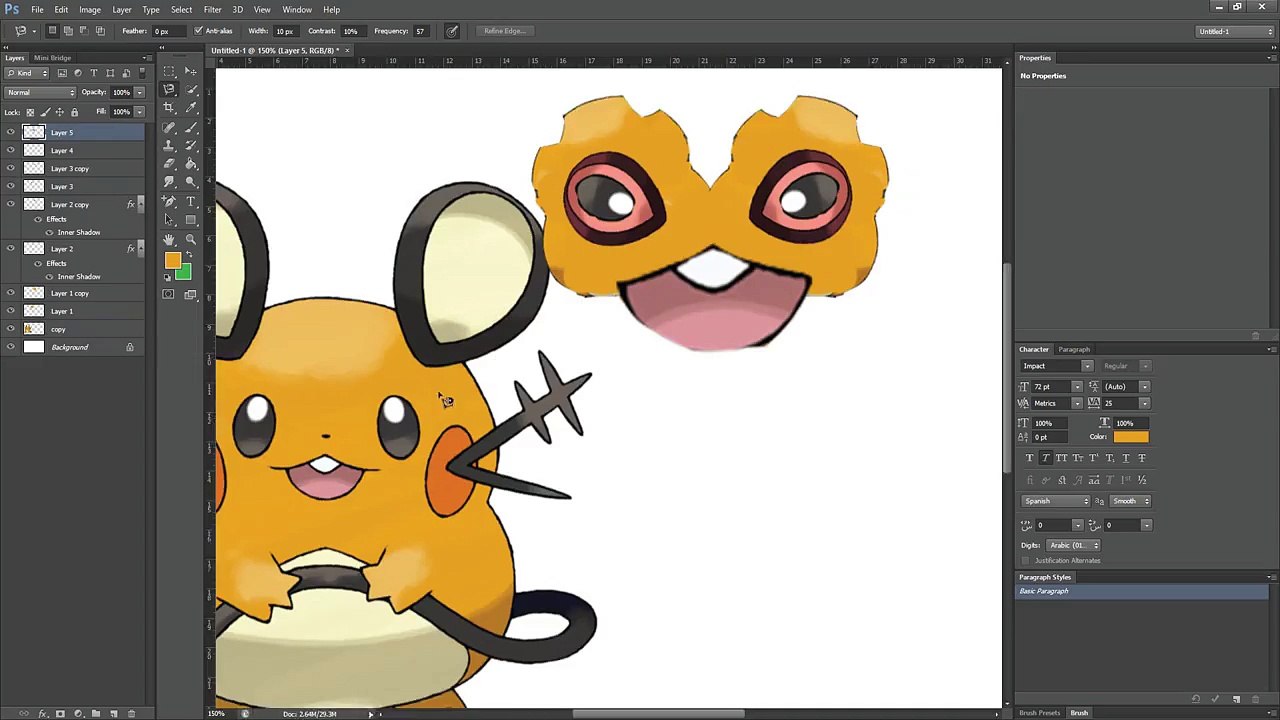Select the Paint Bucket tool
Image resolution: width=1280 pixels, height=720 pixels.
coord(191,163)
